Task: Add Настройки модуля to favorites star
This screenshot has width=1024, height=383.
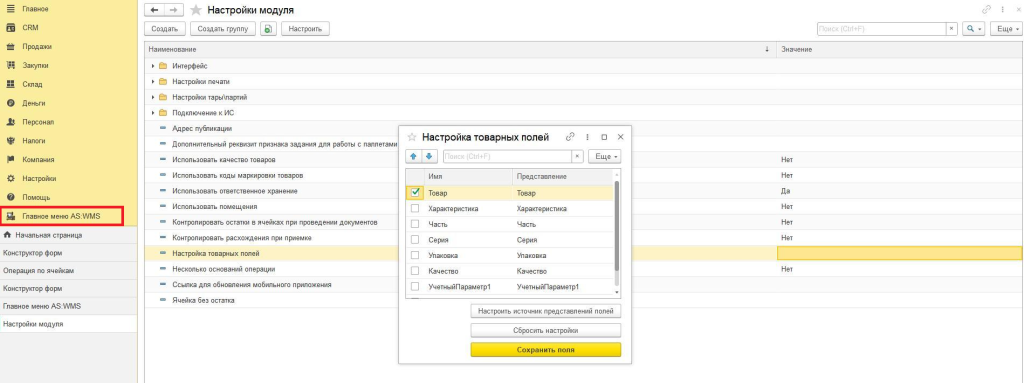Action: [x=195, y=10]
